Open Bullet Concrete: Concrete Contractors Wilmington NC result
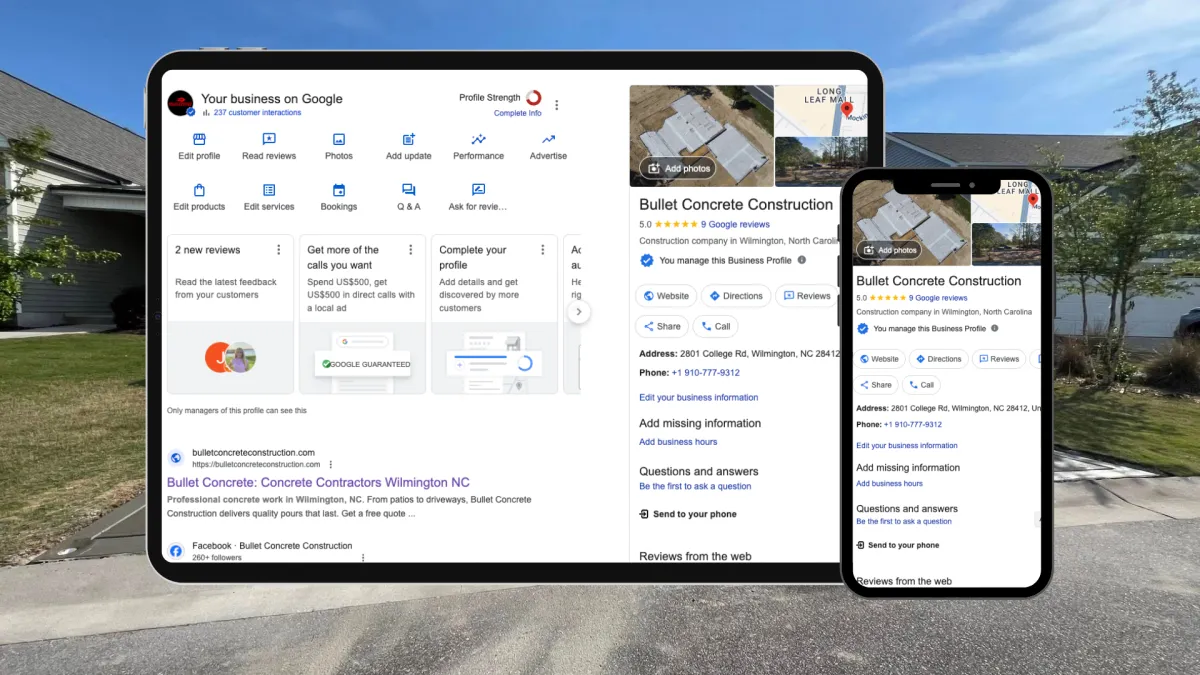The image size is (1200, 675). click(x=318, y=482)
